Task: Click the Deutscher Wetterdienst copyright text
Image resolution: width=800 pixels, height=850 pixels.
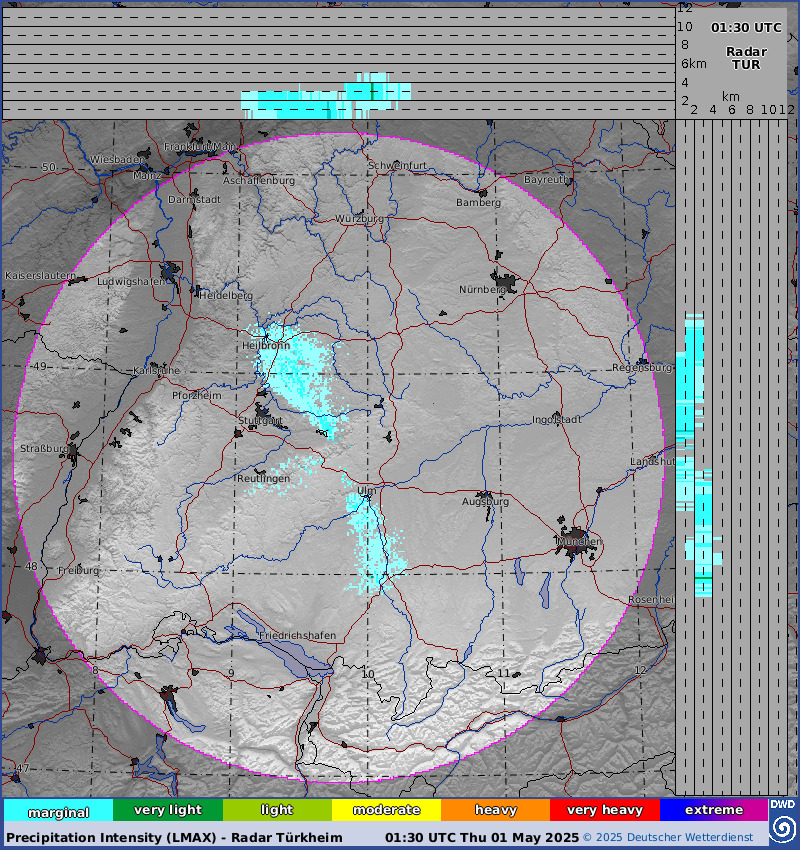Action: (668, 838)
